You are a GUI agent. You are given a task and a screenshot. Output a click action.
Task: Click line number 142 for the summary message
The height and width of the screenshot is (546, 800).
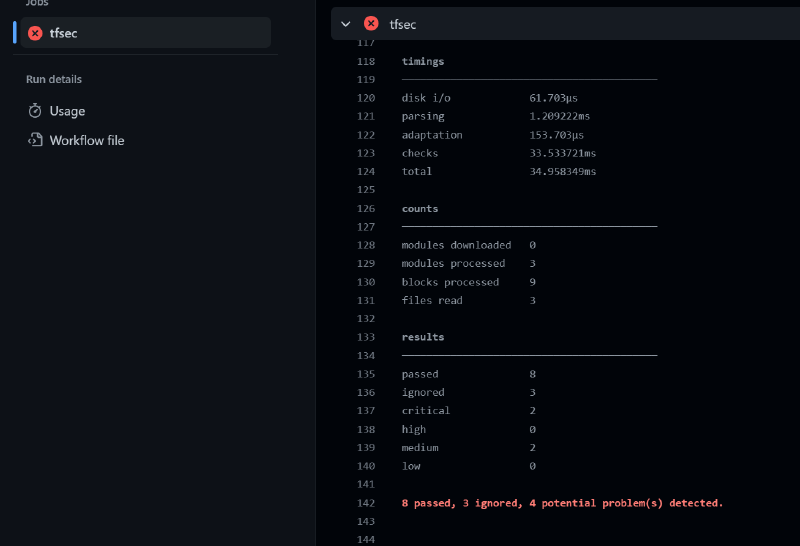pyautogui.click(x=365, y=503)
